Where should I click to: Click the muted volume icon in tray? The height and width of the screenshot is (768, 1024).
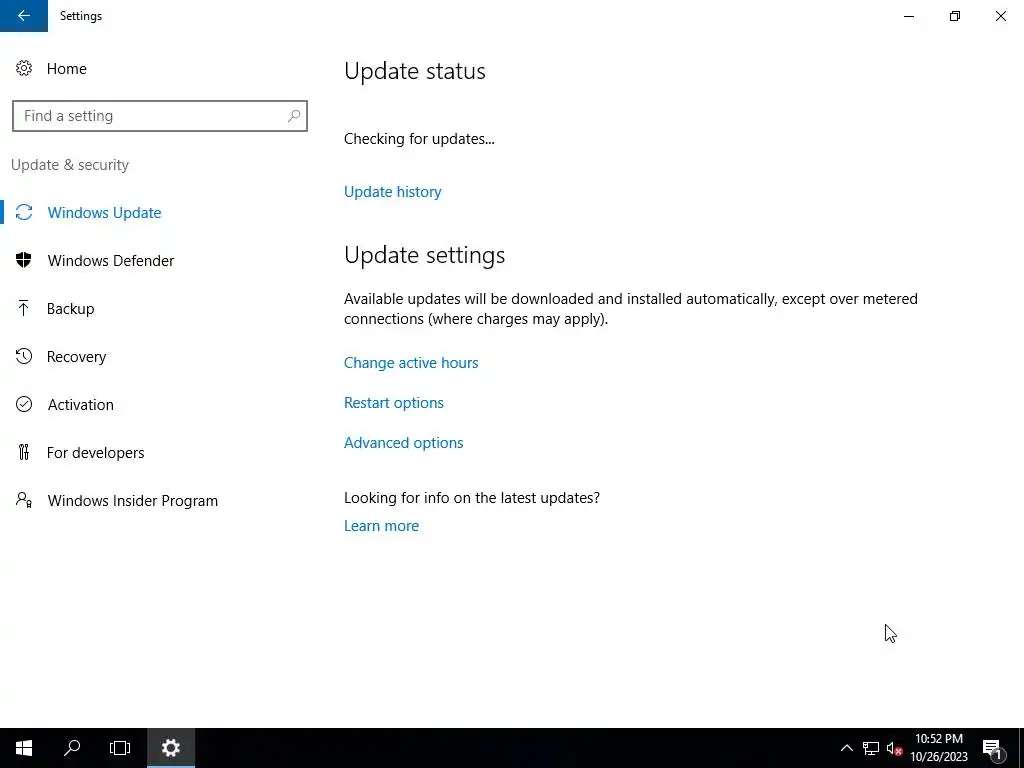(894, 748)
